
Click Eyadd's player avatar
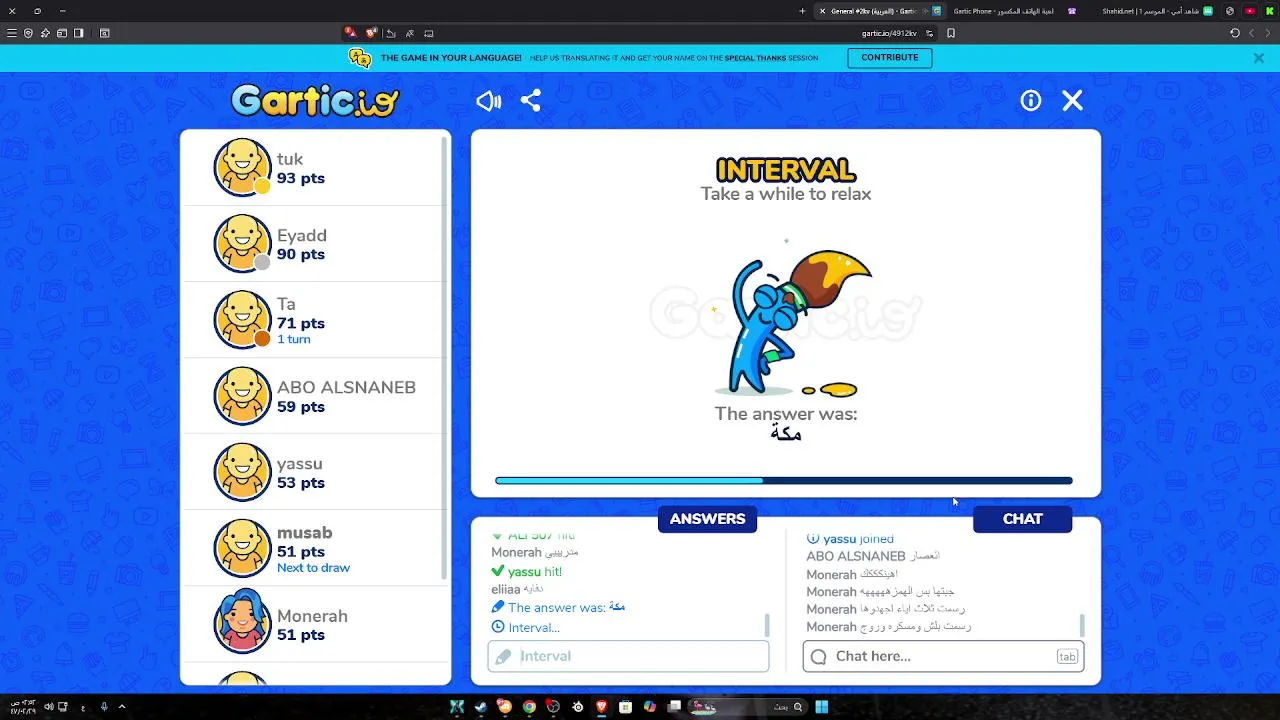coord(242,243)
